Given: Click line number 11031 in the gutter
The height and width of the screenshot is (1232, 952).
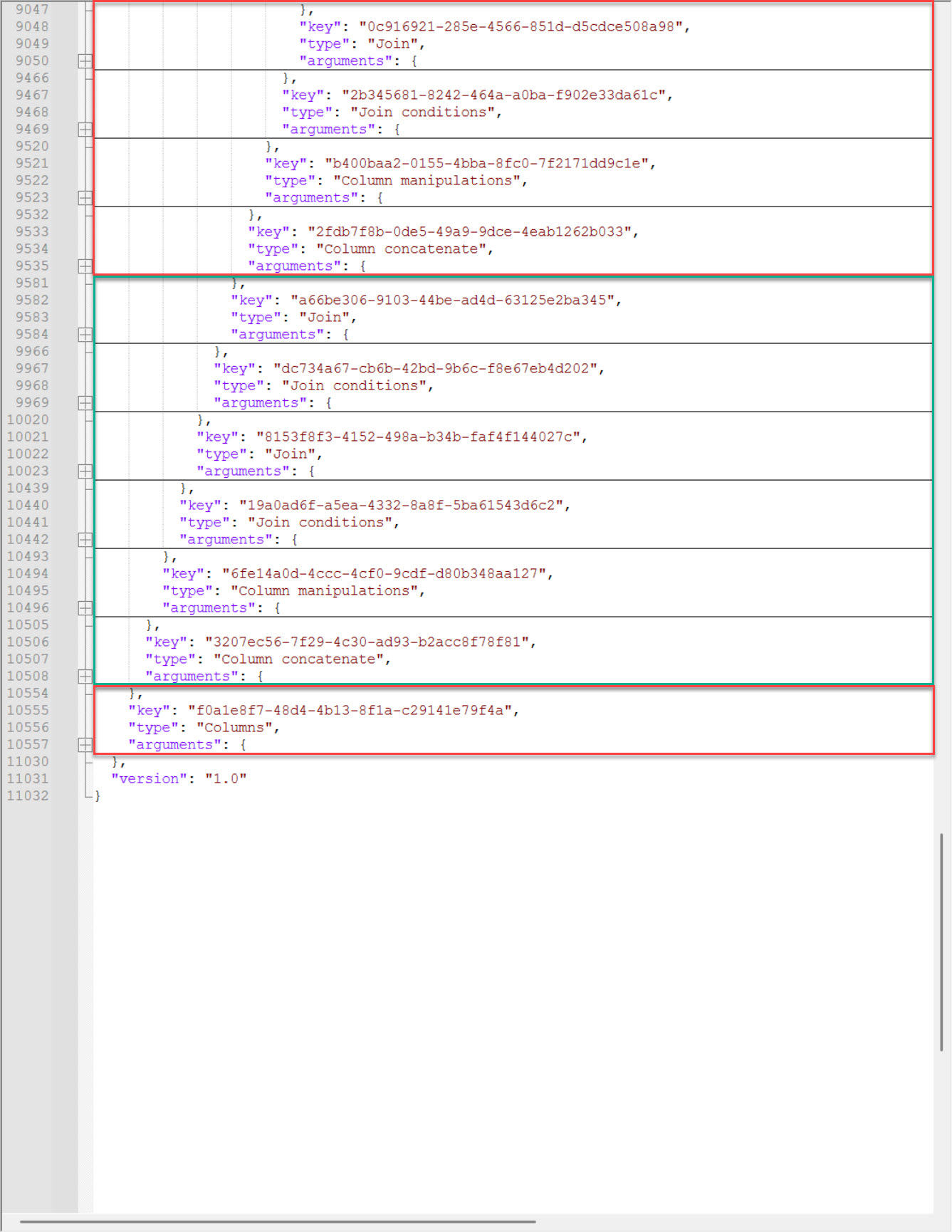Looking at the screenshot, I should pyautogui.click(x=28, y=779).
